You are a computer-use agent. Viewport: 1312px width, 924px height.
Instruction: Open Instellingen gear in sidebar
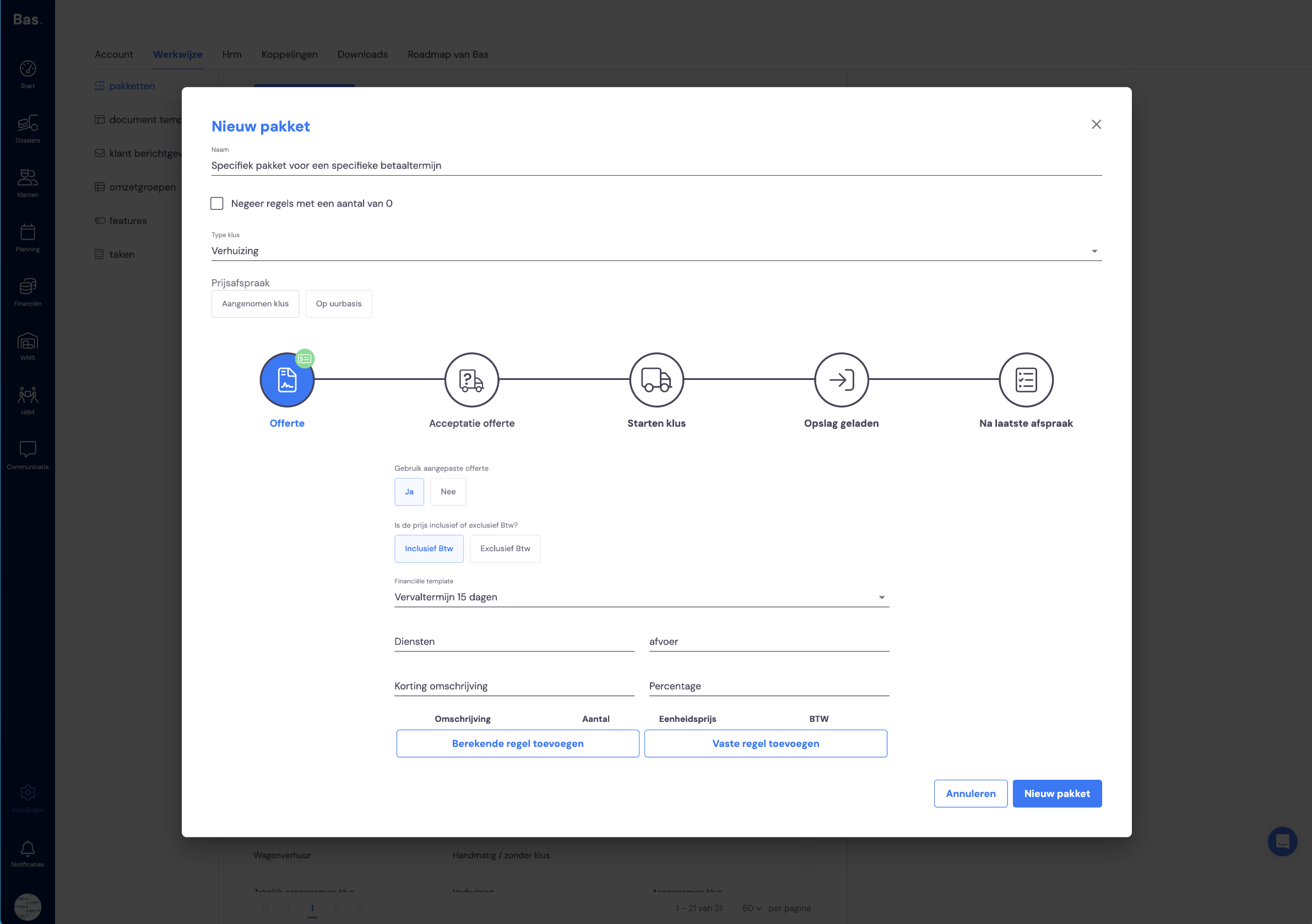pos(28,798)
